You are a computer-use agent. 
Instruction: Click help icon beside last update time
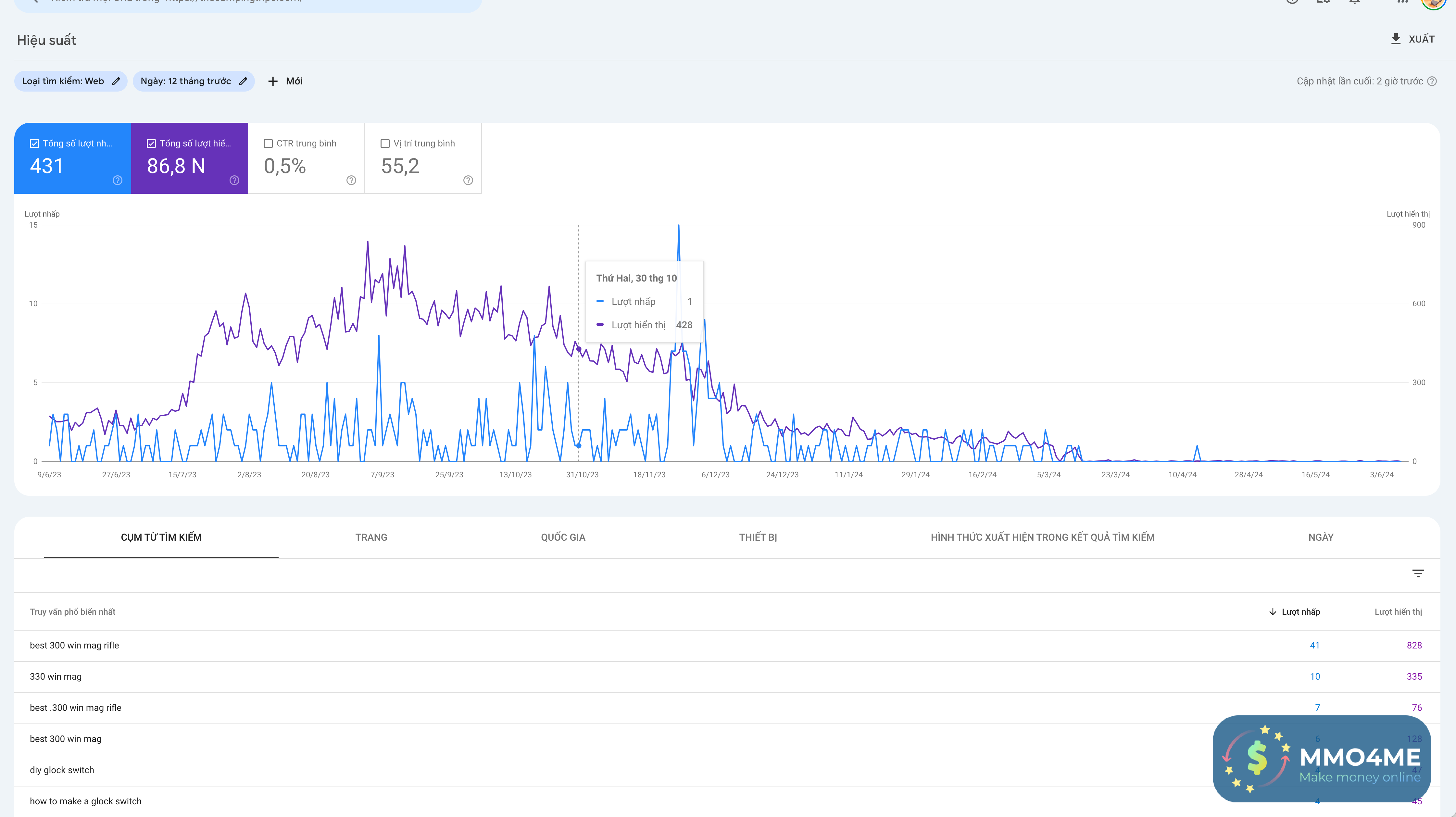coord(1432,82)
